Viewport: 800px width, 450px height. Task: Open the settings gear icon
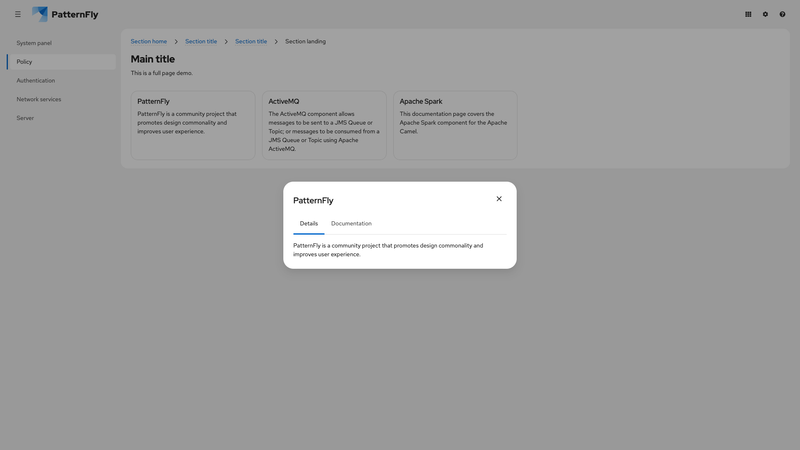click(765, 14)
